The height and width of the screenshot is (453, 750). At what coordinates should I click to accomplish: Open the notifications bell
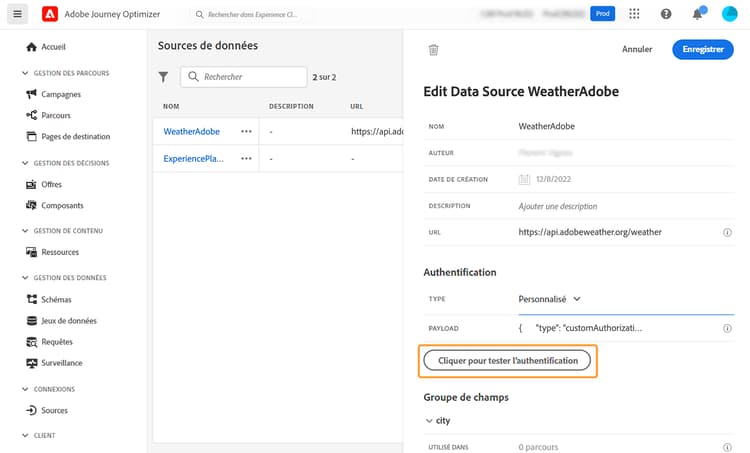[x=698, y=14]
